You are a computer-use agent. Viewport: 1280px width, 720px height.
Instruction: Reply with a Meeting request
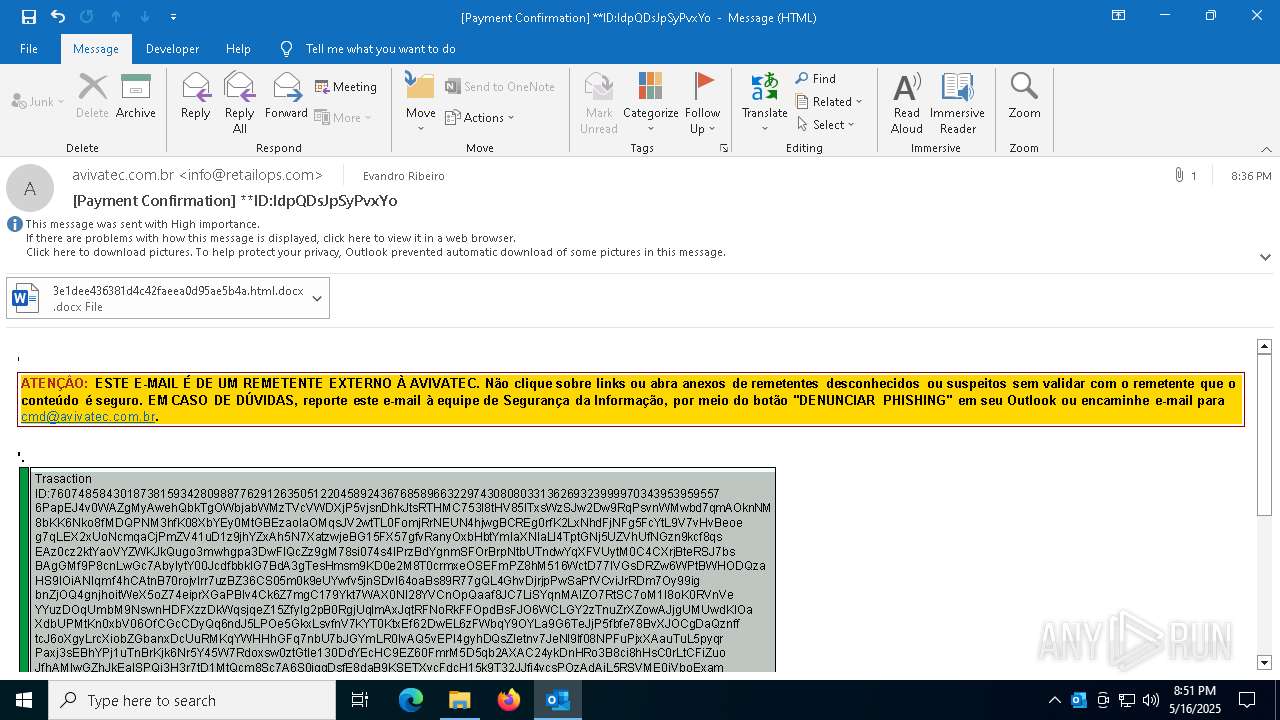pos(346,87)
